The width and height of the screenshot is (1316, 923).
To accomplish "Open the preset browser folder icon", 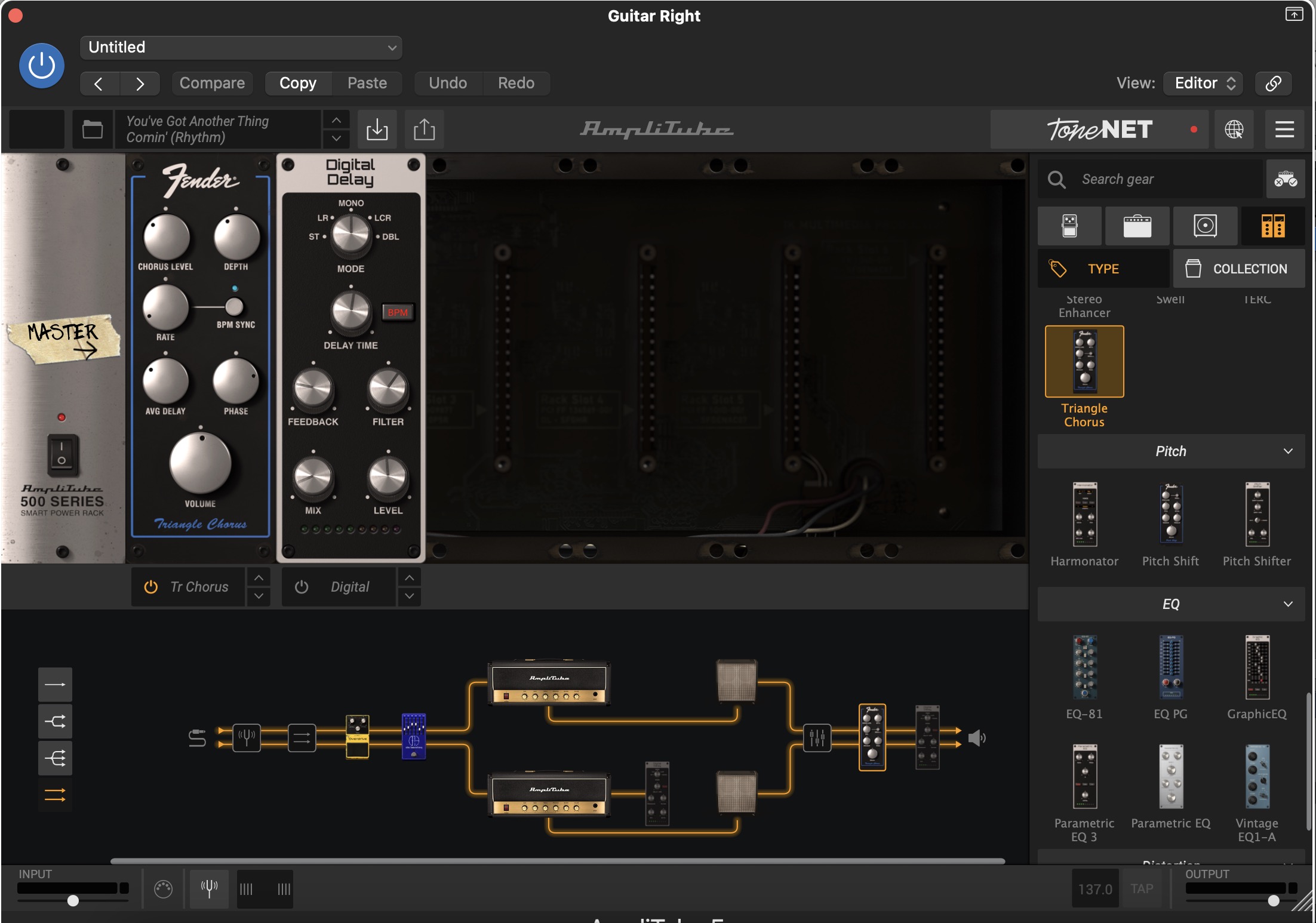I will click(x=92, y=129).
